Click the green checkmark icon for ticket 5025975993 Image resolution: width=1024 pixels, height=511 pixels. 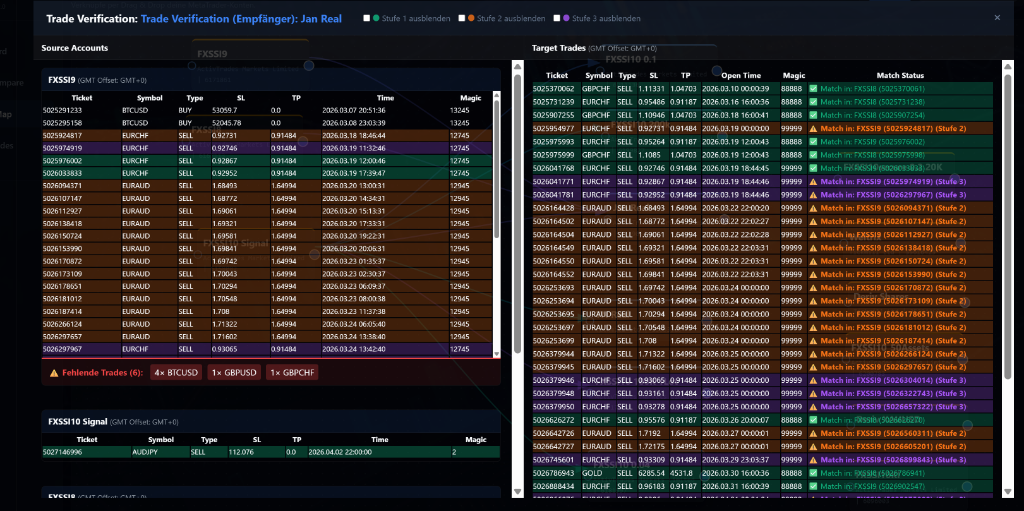click(814, 142)
